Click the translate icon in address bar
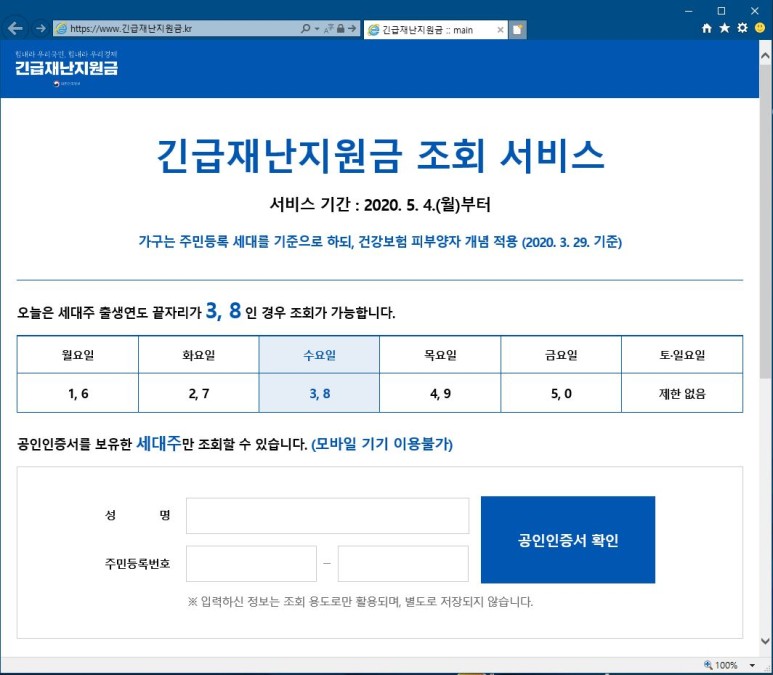 pyautogui.click(x=329, y=29)
